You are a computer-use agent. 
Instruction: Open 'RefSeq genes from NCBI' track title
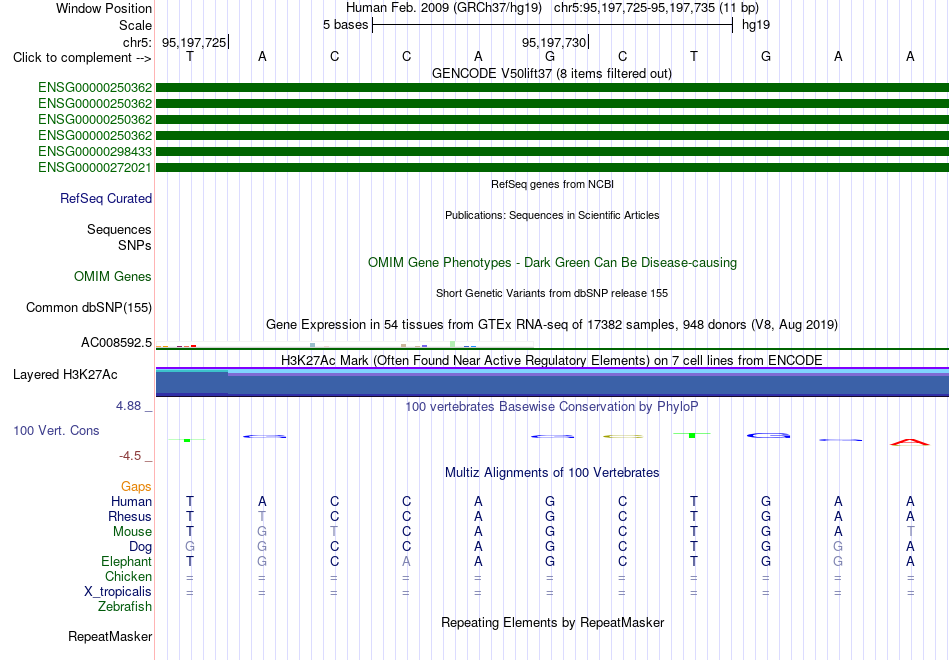552,184
